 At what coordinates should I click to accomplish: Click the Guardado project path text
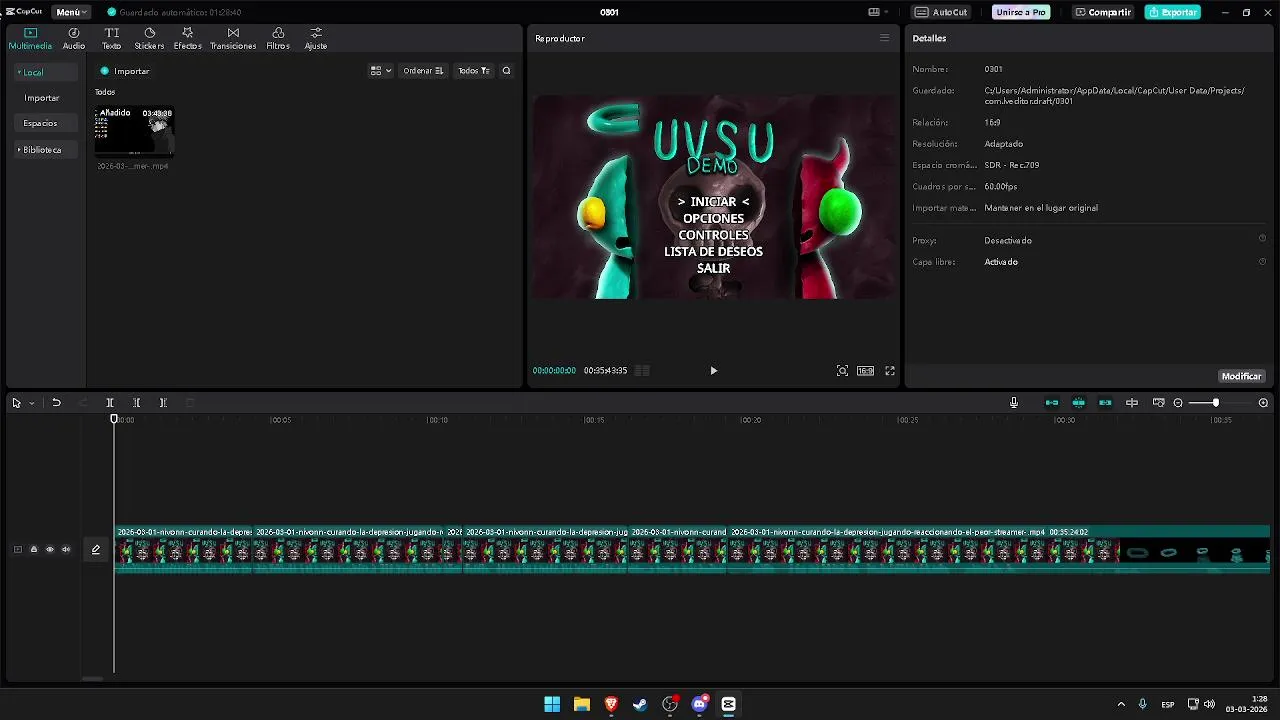pyautogui.click(x=1115, y=95)
